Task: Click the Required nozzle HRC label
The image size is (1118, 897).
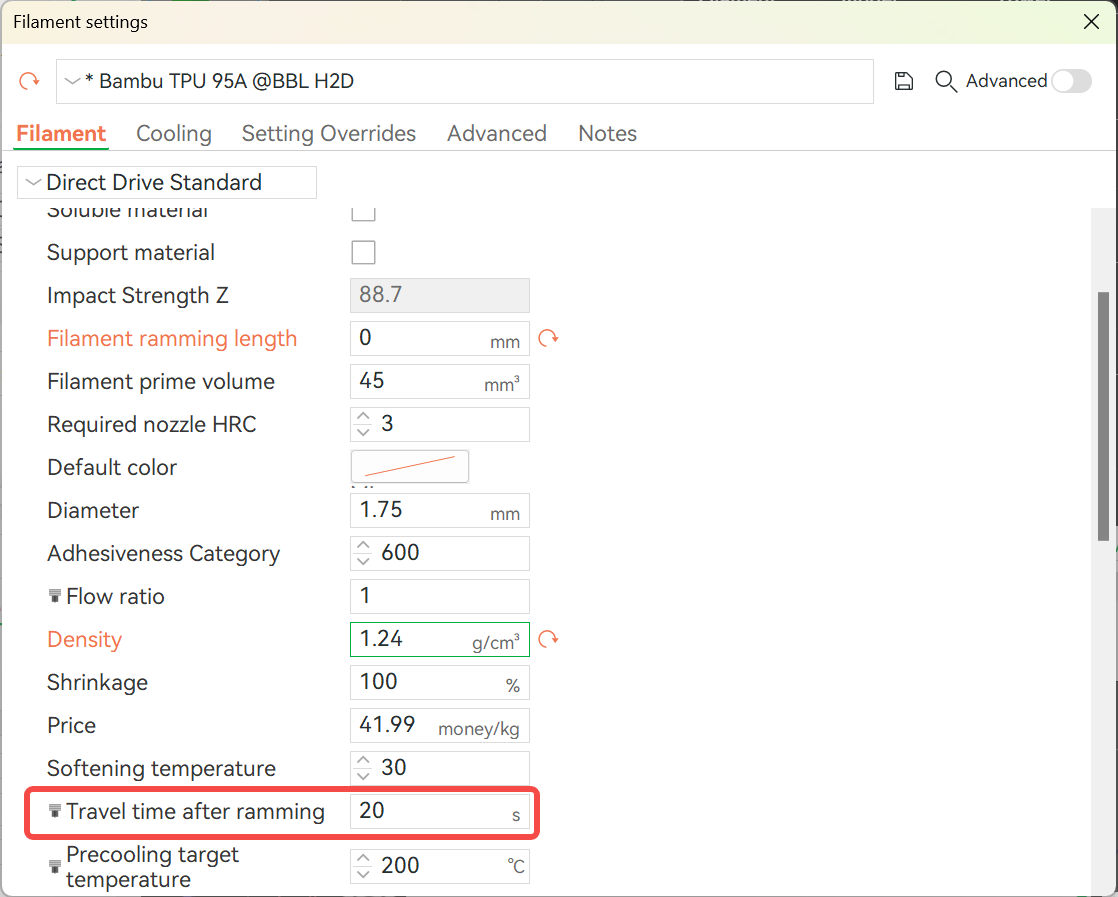Action: [x=151, y=424]
